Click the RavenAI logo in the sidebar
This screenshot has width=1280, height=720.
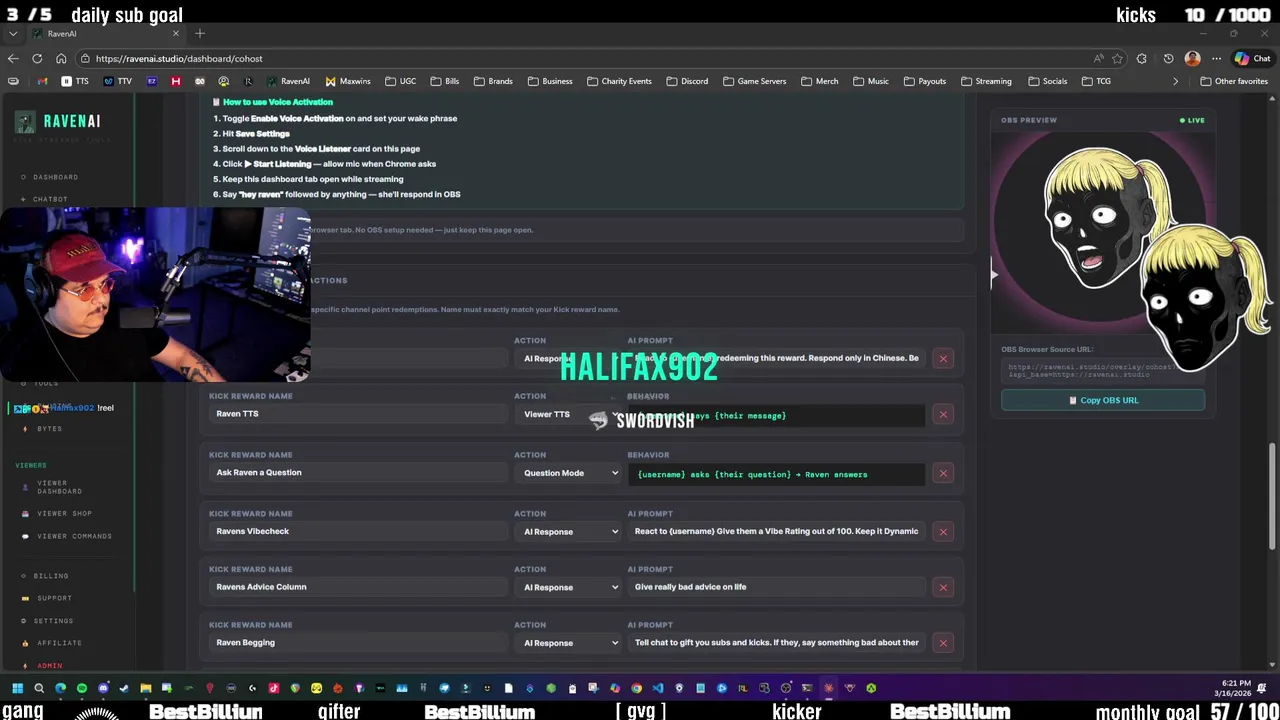click(x=58, y=122)
